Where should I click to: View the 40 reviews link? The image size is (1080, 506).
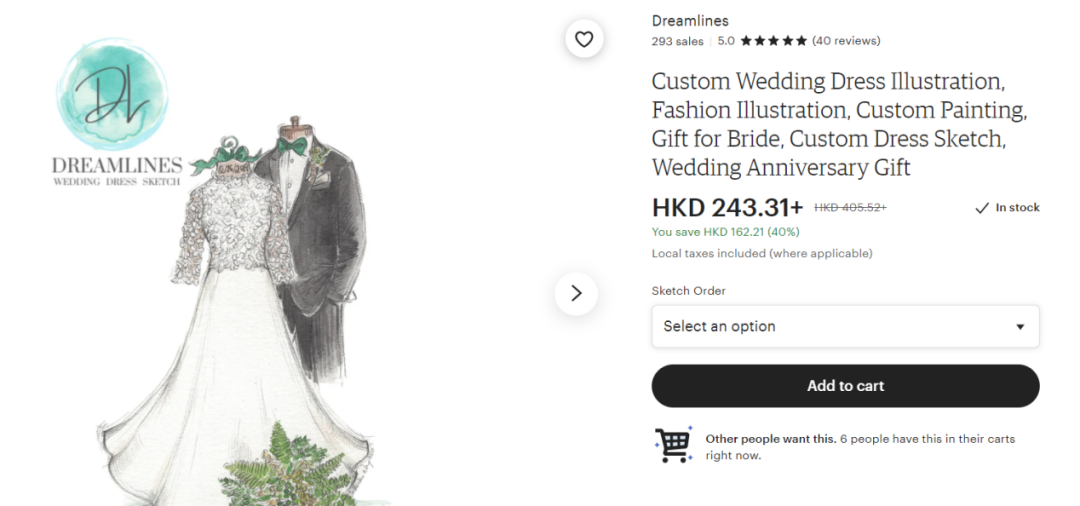846,41
